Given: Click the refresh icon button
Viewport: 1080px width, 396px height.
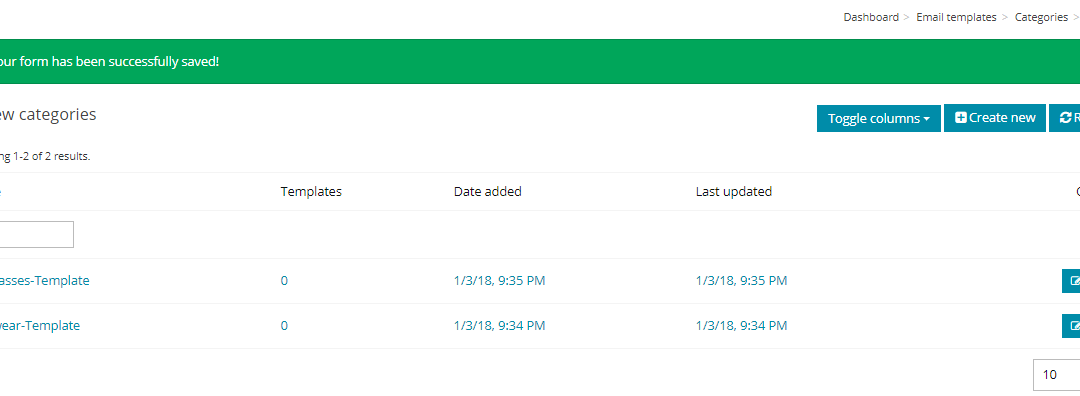Looking at the screenshot, I should pos(1066,118).
